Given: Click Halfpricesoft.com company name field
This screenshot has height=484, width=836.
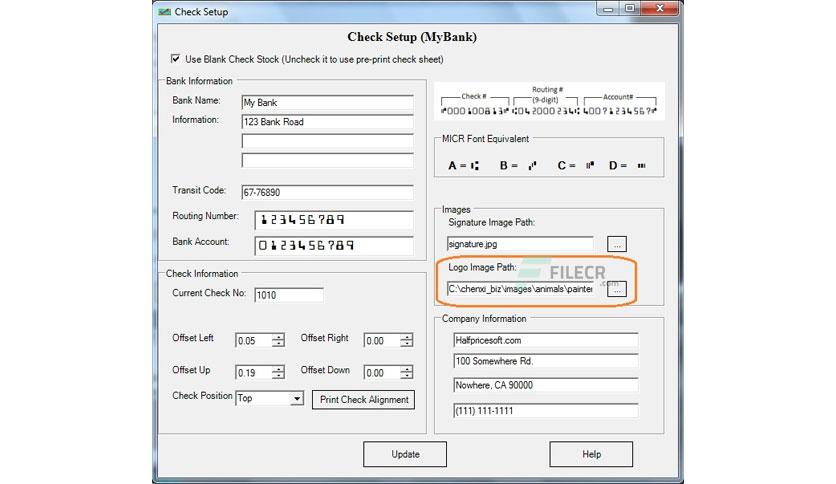Looking at the screenshot, I should pyautogui.click(x=545, y=340).
